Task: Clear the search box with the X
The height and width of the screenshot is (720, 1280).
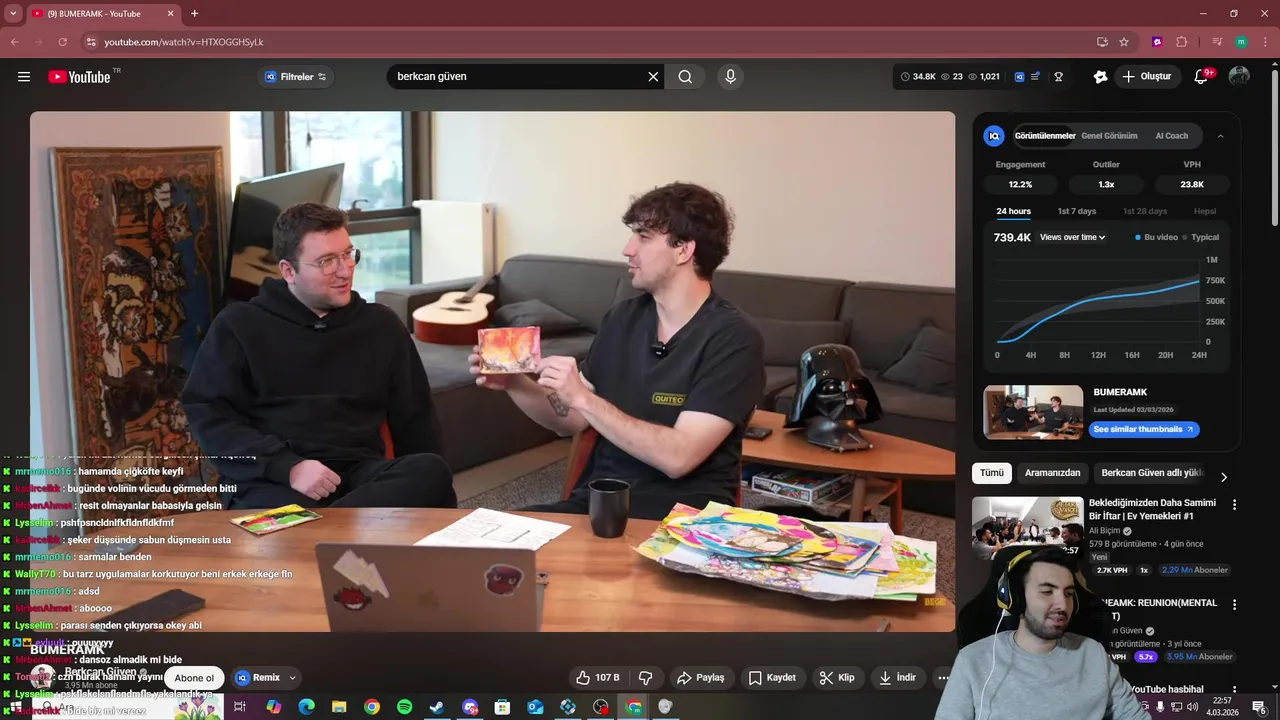Action: 653,77
